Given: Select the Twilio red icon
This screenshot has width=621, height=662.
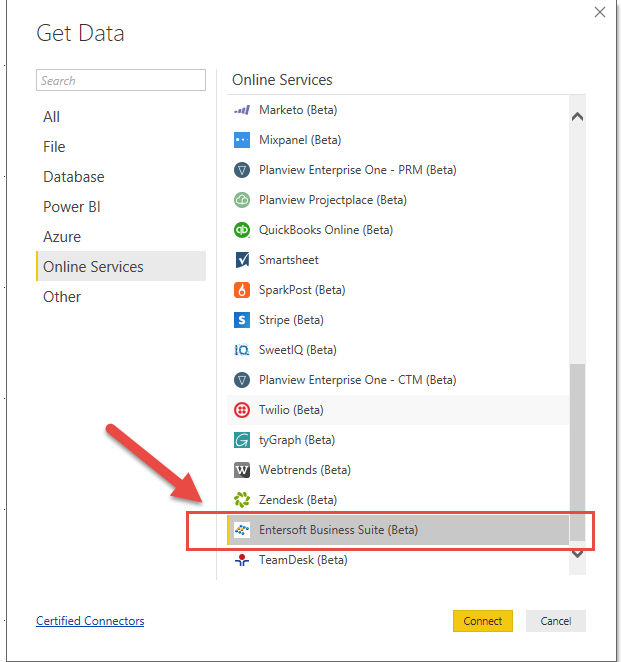Looking at the screenshot, I should [x=242, y=410].
